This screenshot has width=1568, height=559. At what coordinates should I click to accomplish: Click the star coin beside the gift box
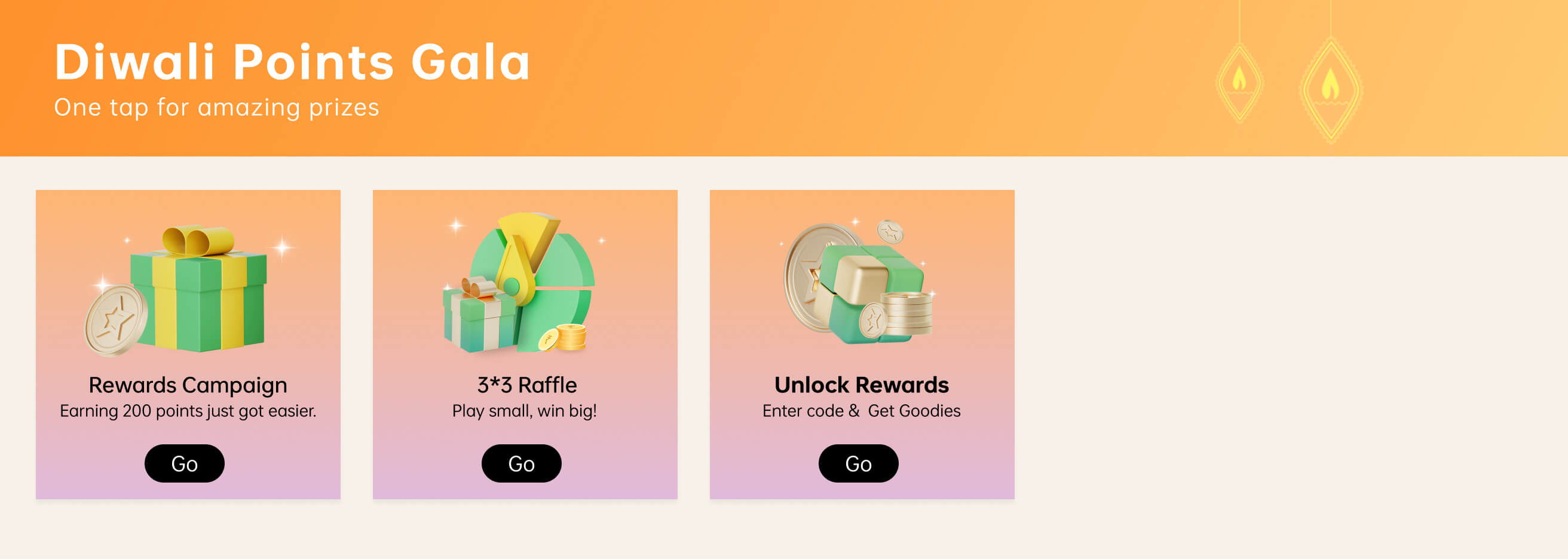[116, 320]
